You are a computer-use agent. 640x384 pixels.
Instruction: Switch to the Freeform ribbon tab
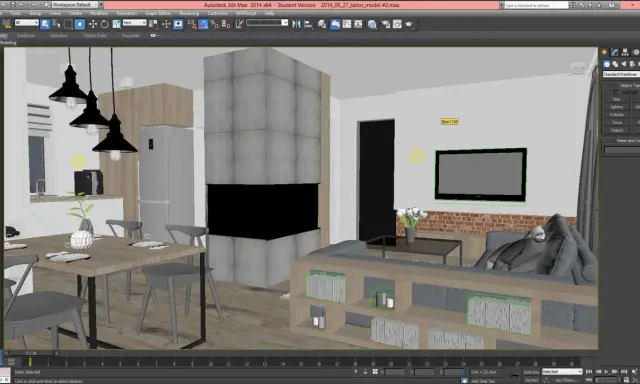pyautogui.click(x=26, y=36)
